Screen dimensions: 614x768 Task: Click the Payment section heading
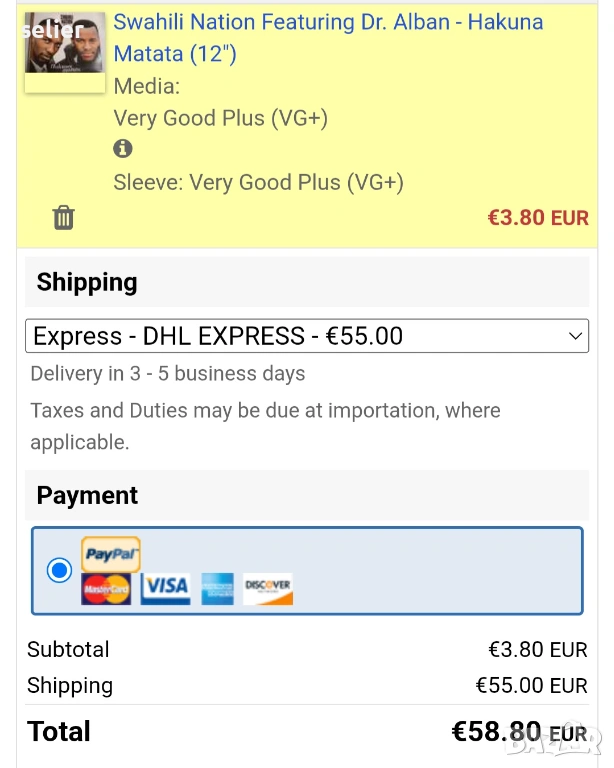pyautogui.click(x=87, y=495)
